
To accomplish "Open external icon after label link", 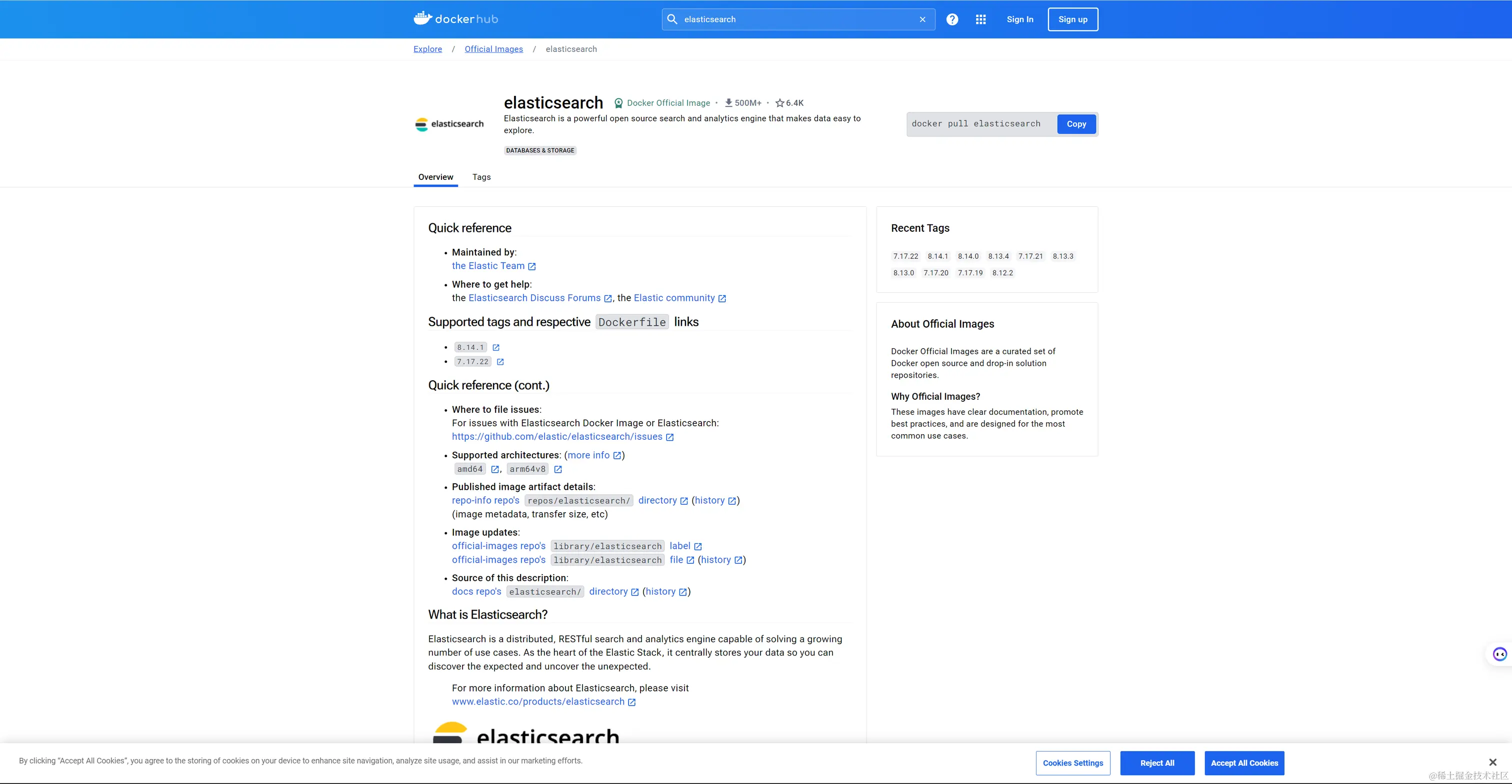I will coord(698,547).
